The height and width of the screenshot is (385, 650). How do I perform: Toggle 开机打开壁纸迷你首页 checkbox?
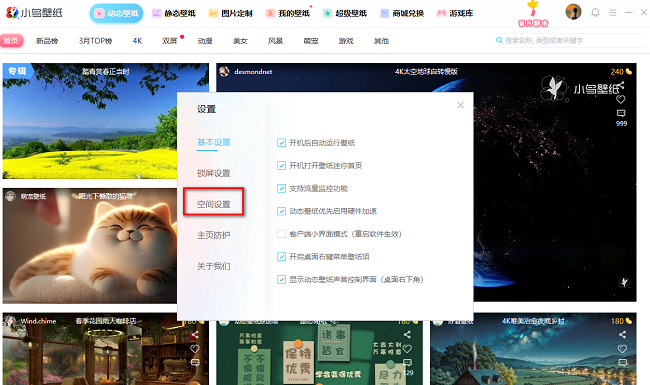tap(281, 166)
